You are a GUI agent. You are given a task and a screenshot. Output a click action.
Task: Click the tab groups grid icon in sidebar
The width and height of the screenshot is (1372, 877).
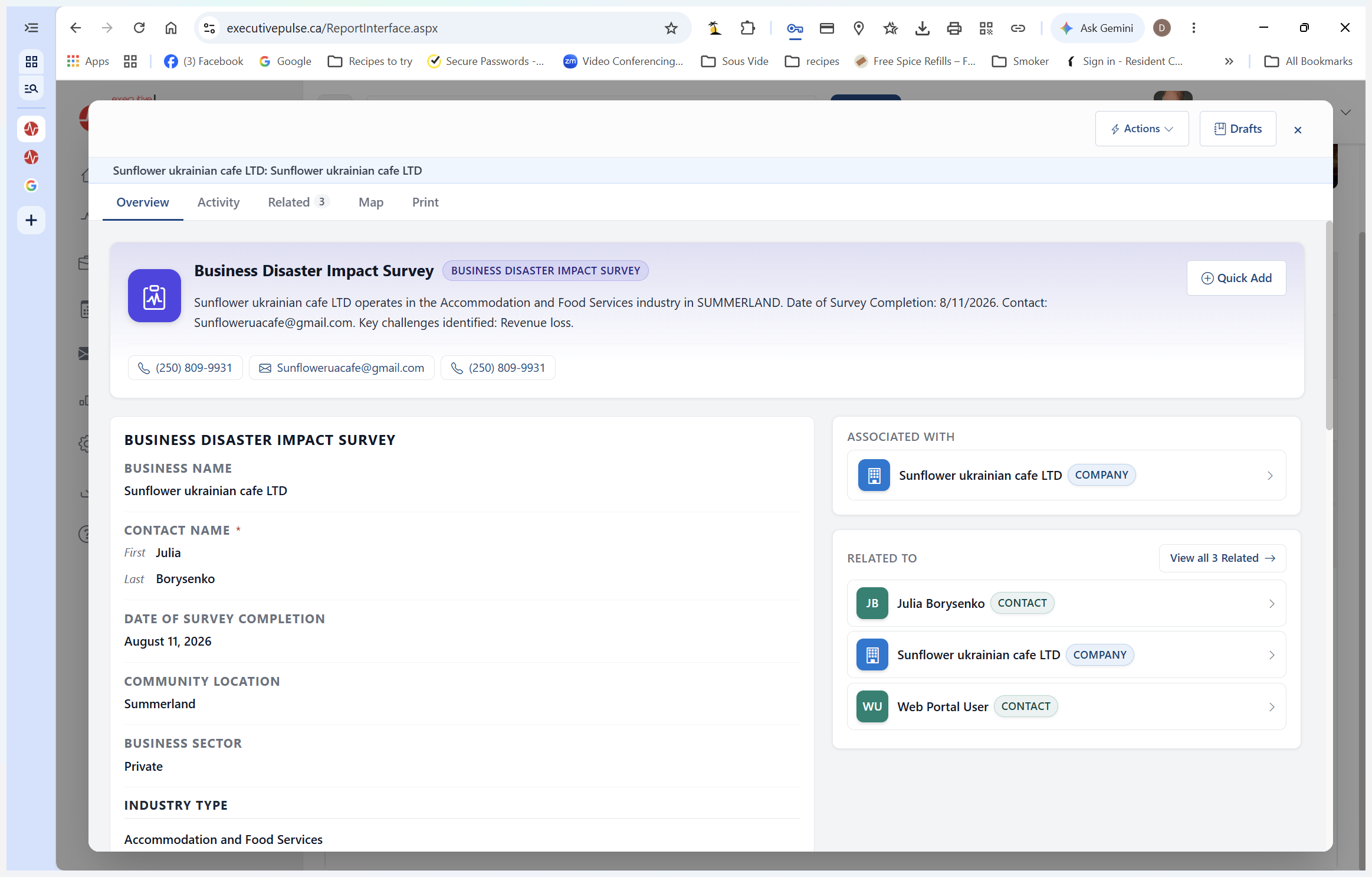pos(31,61)
